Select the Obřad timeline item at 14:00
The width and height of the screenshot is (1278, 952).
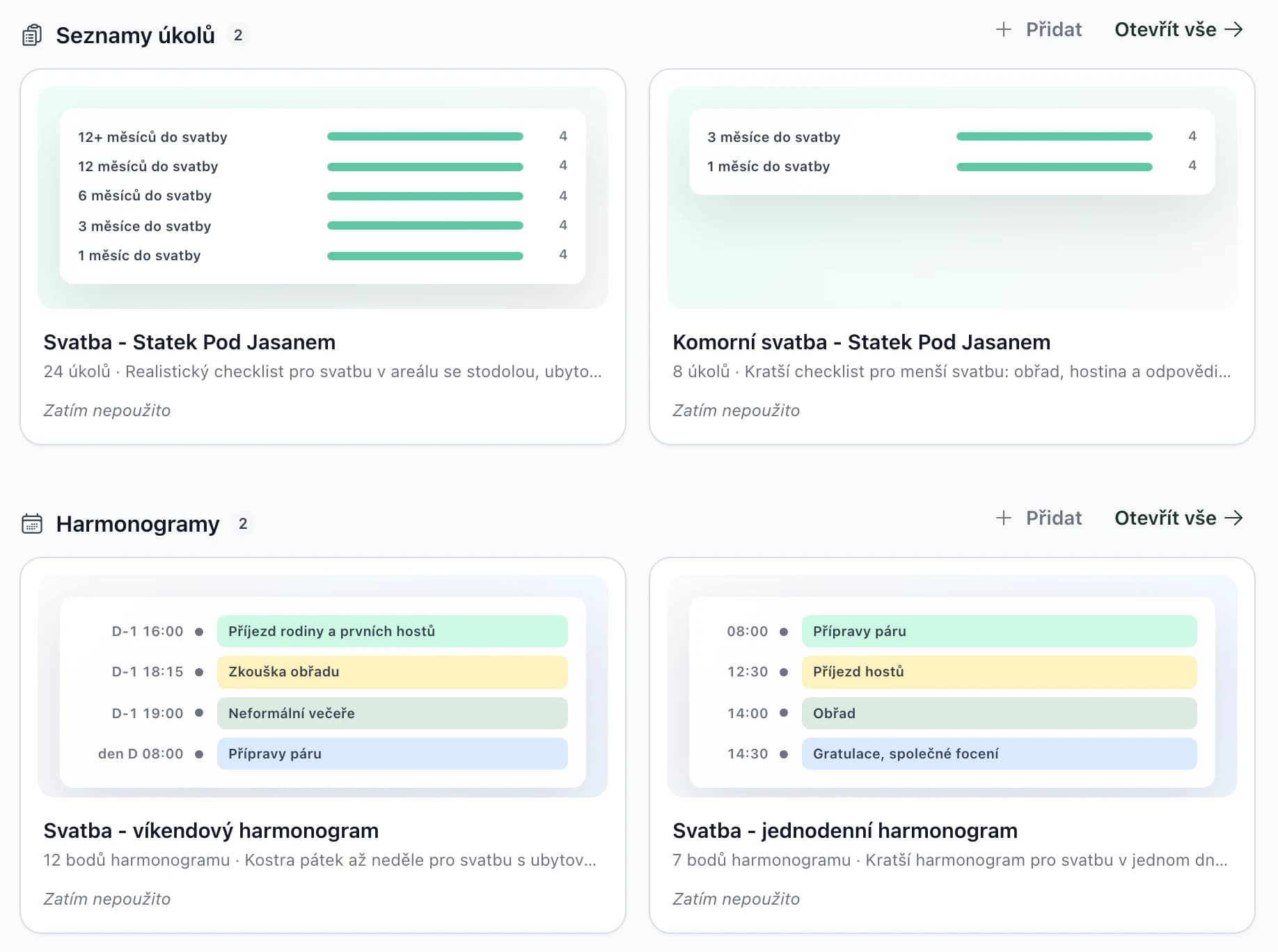point(1000,713)
